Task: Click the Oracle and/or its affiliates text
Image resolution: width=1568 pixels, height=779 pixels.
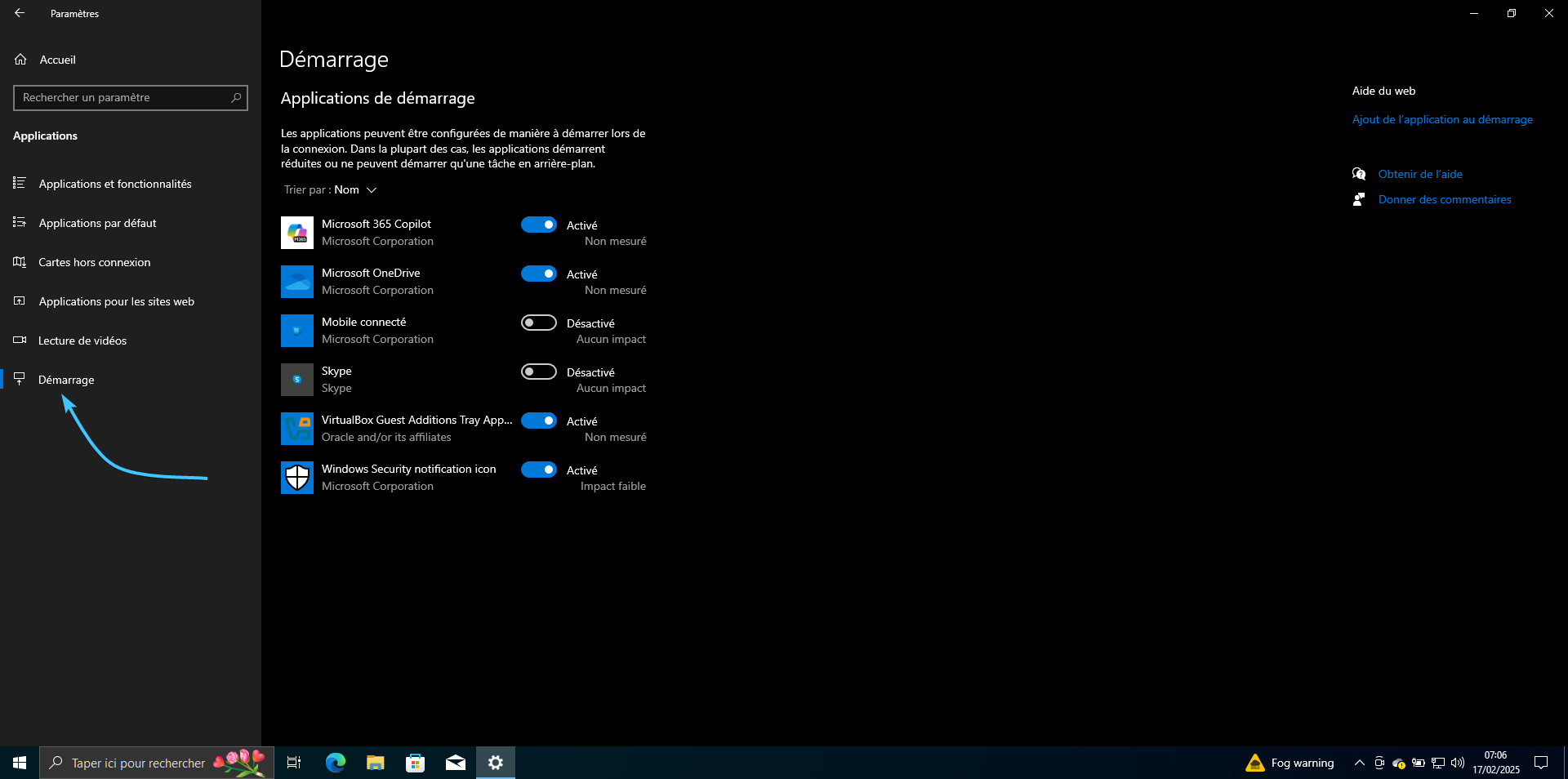Action: (x=386, y=437)
